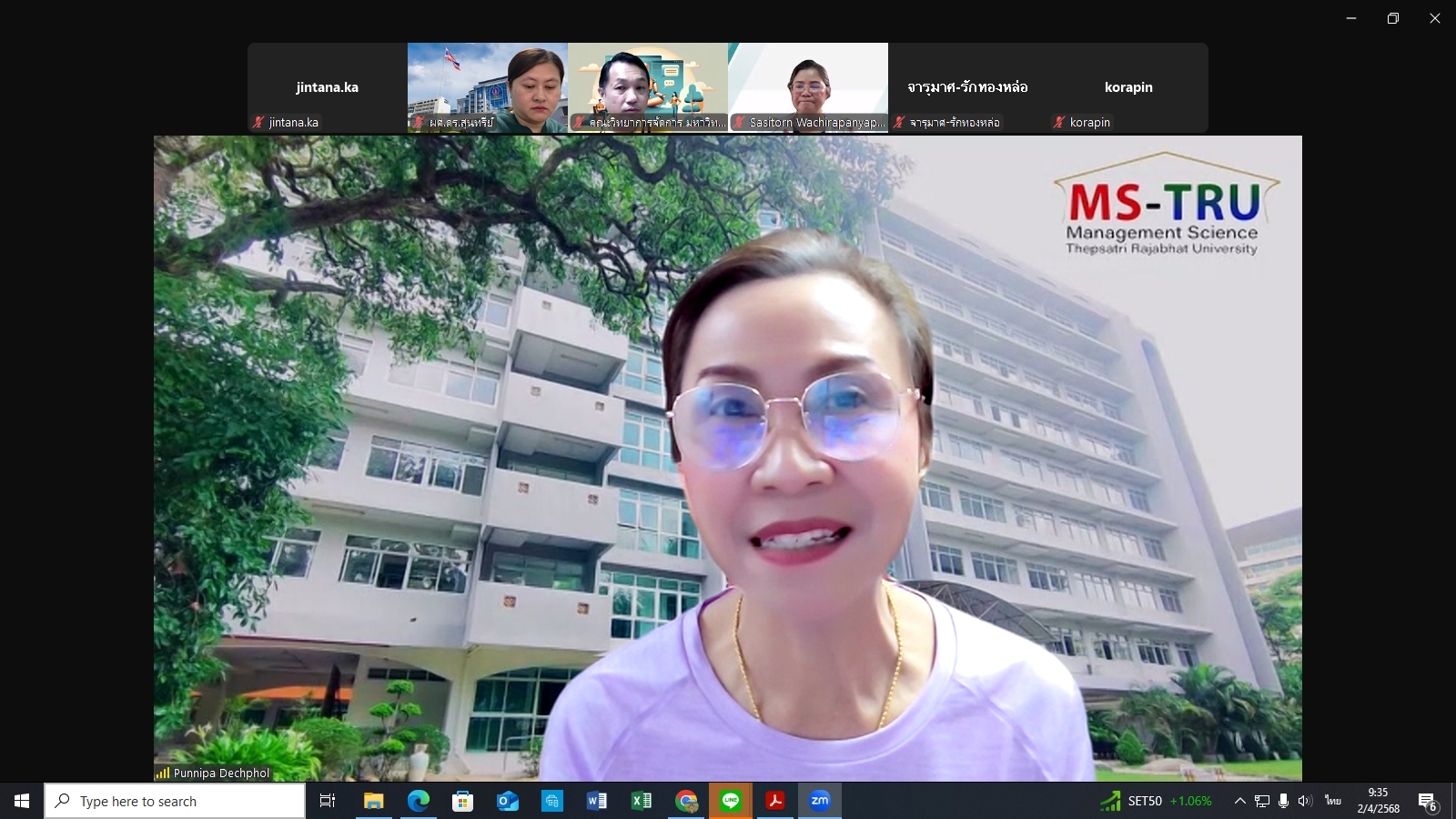This screenshot has width=1456, height=819.
Task: Click the 'Type here to search' box
Action: (x=175, y=801)
